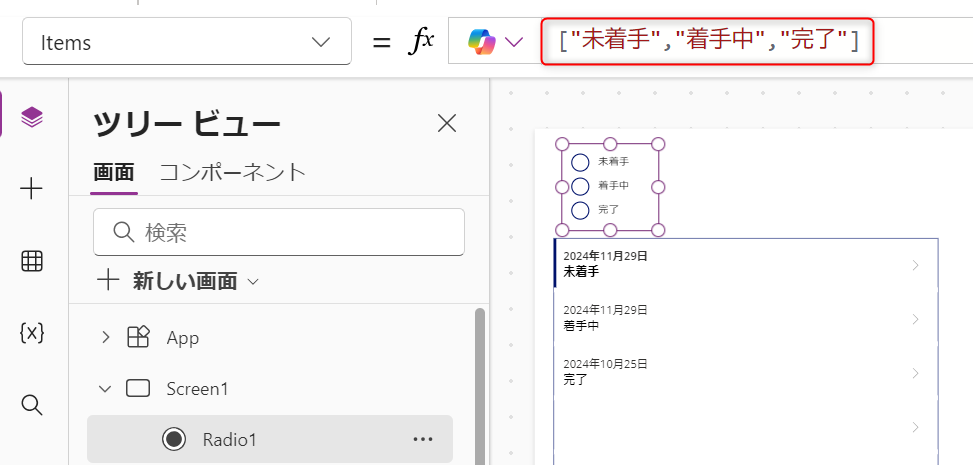This screenshot has width=973, height=465.
Task: Click the 2024年11月29日 着手中 gallery row
Action: click(746, 318)
